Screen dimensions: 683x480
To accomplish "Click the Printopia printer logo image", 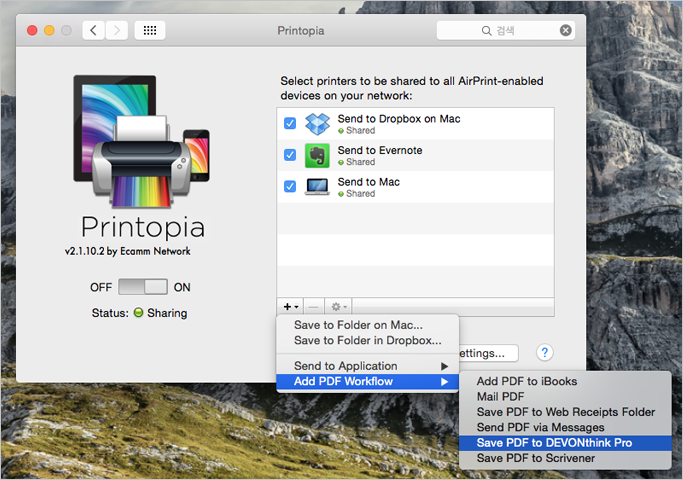I will pos(142,142).
